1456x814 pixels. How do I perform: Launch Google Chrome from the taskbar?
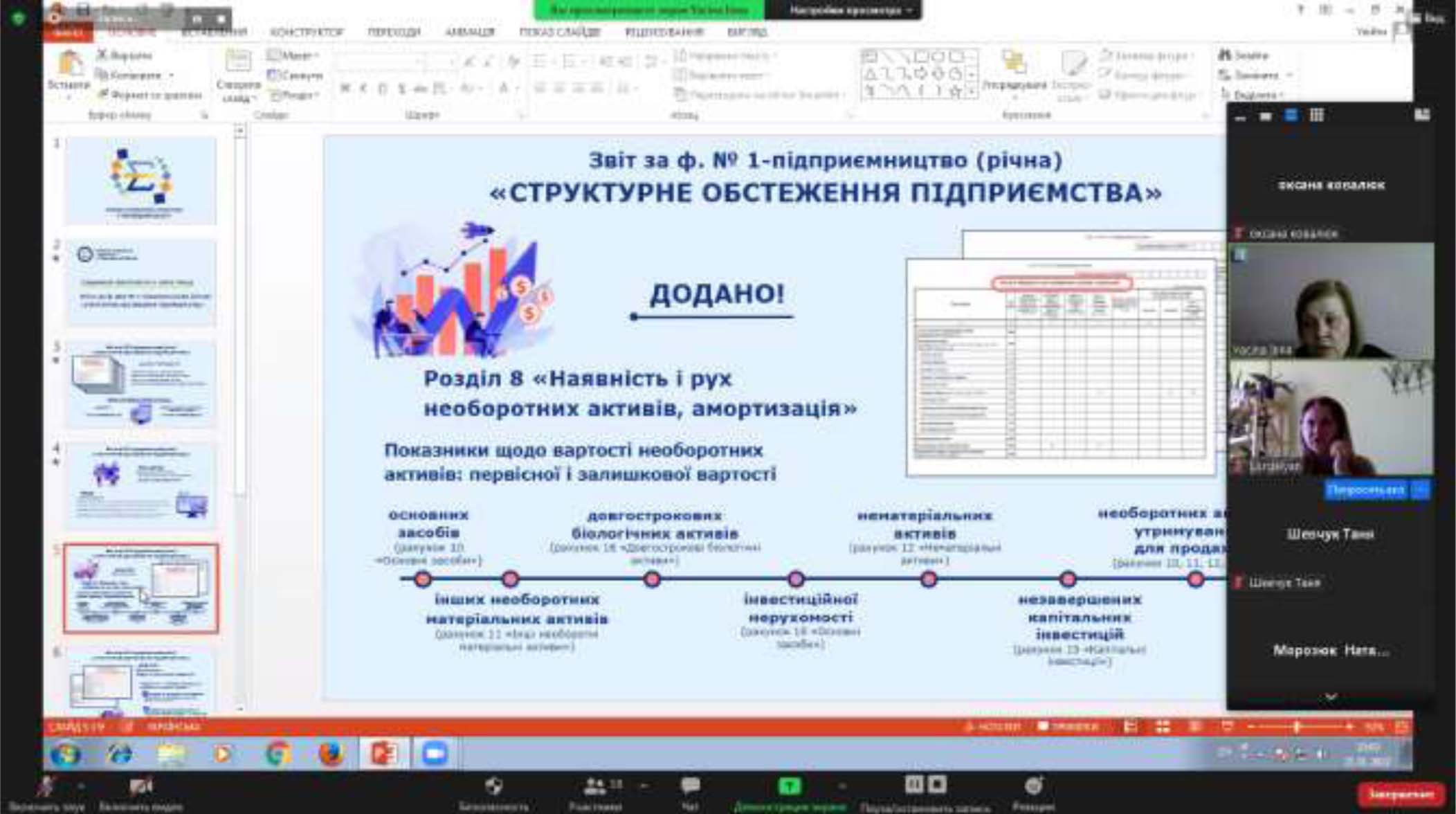(x=277, y=754)
